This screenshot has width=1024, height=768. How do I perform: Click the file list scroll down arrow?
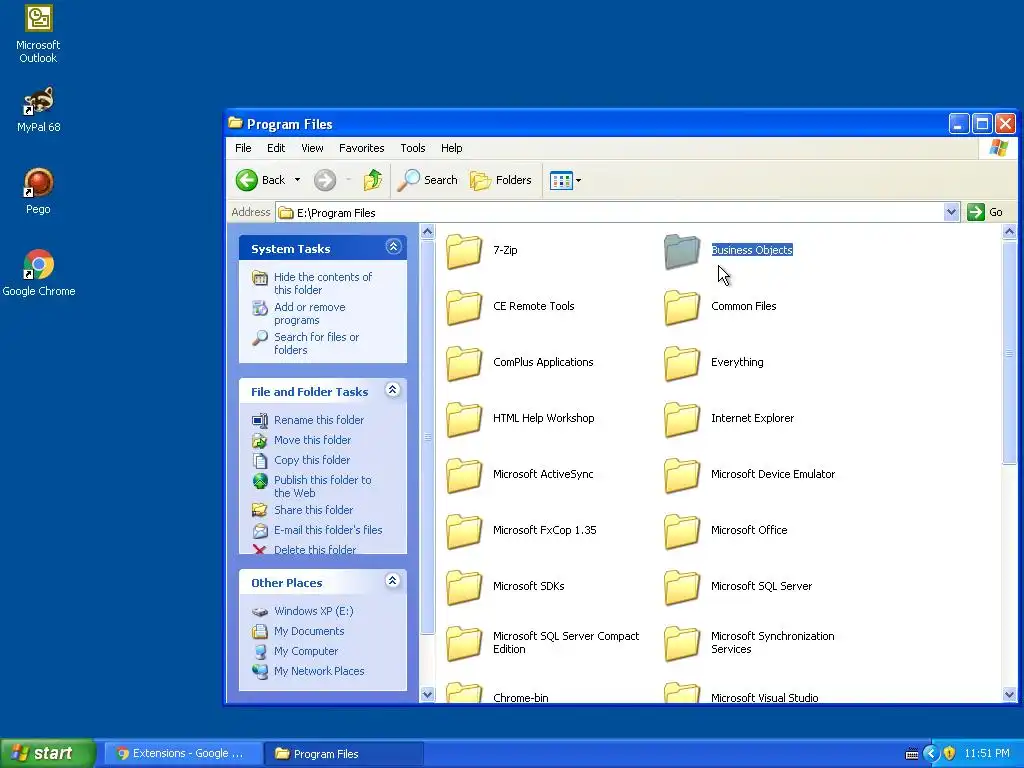coord(1009,695)
